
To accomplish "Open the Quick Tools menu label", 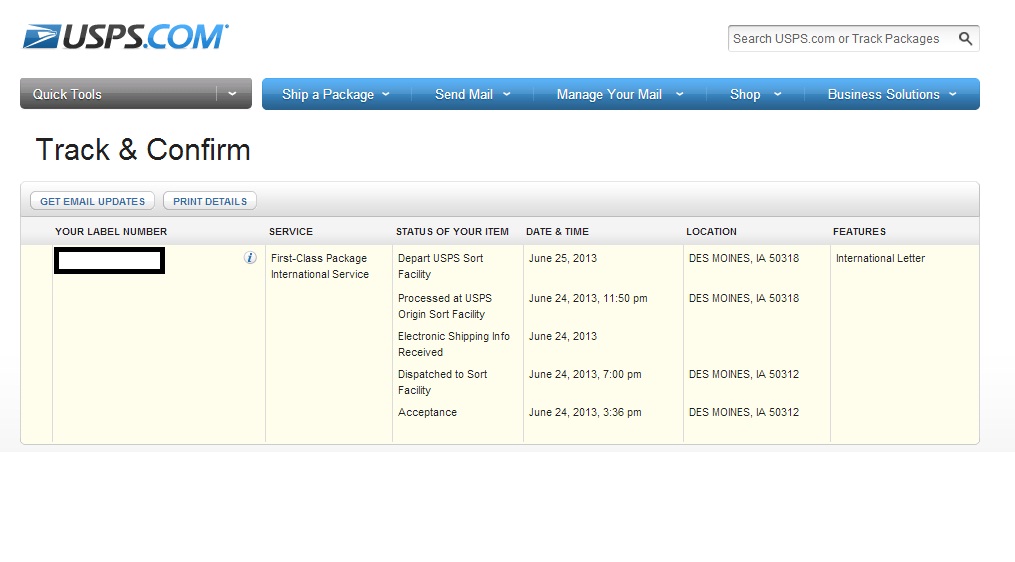I will point(67,95).
